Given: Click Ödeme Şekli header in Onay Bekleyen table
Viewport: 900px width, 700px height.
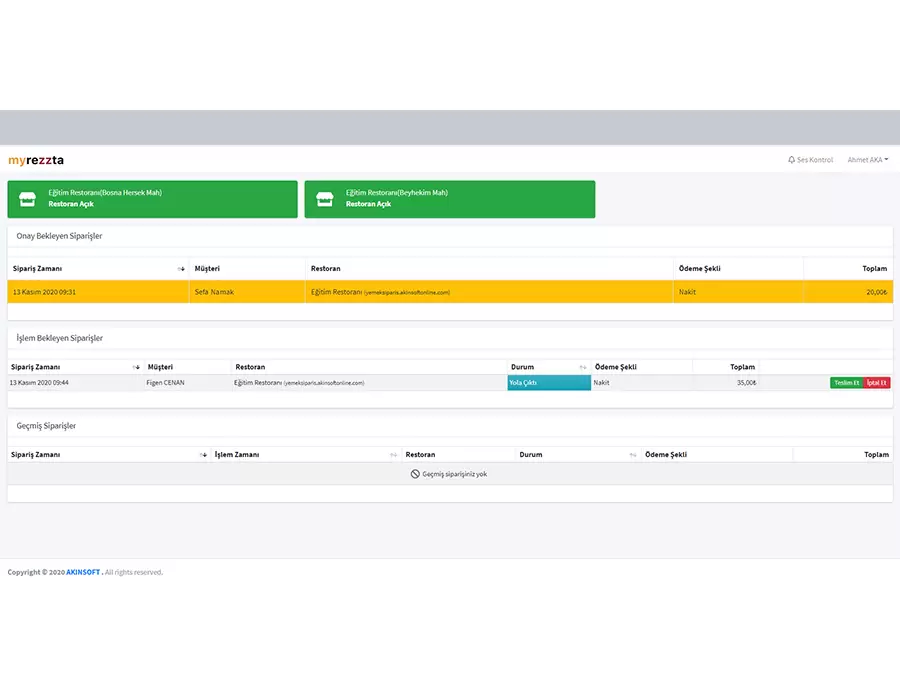Looking at the screenshot, I should 700,269.
